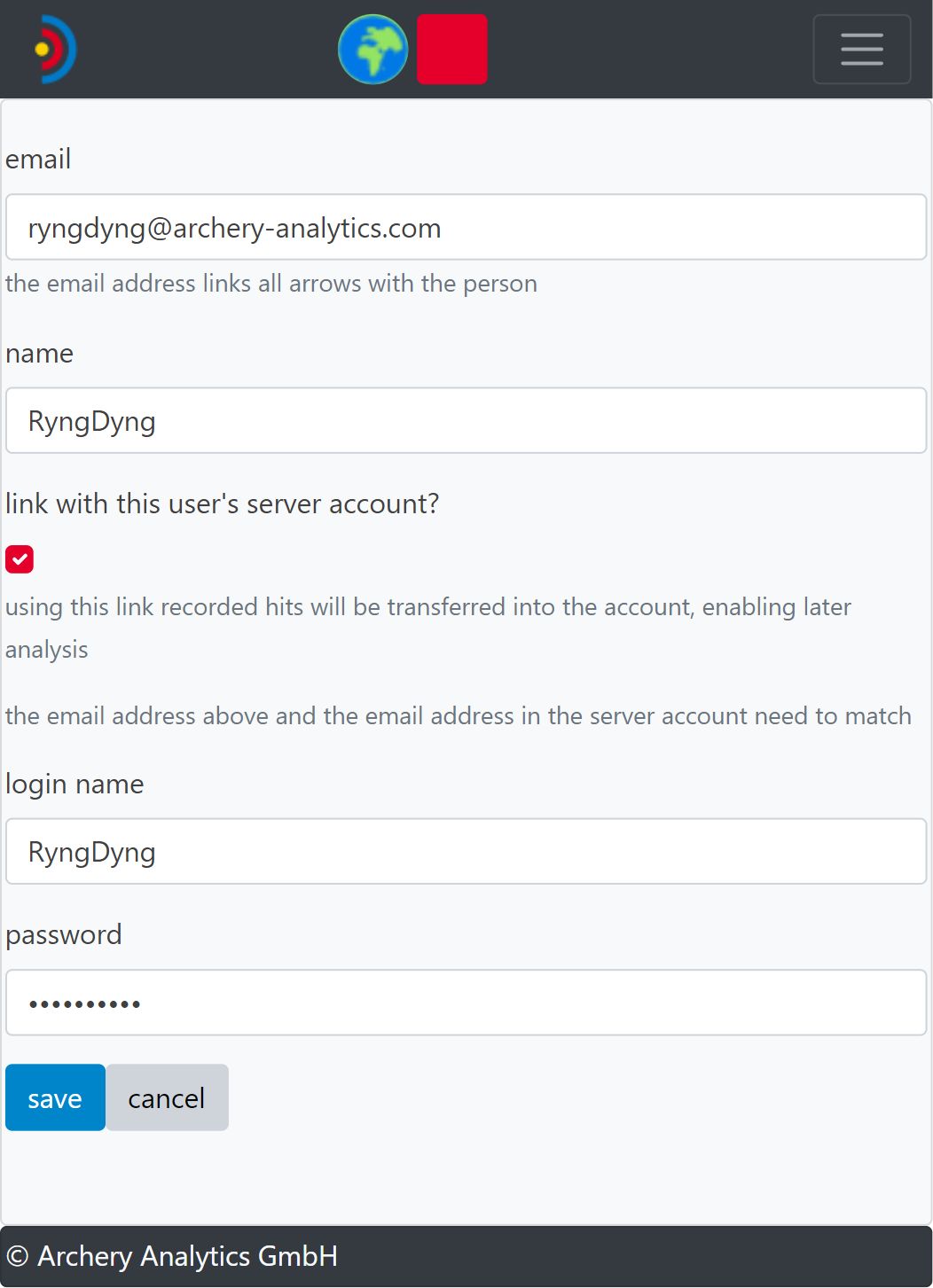The height and width of the screenshot is (1288, 933).
Task: Expand the hamburger navigation menu
Action: (861, 50)
